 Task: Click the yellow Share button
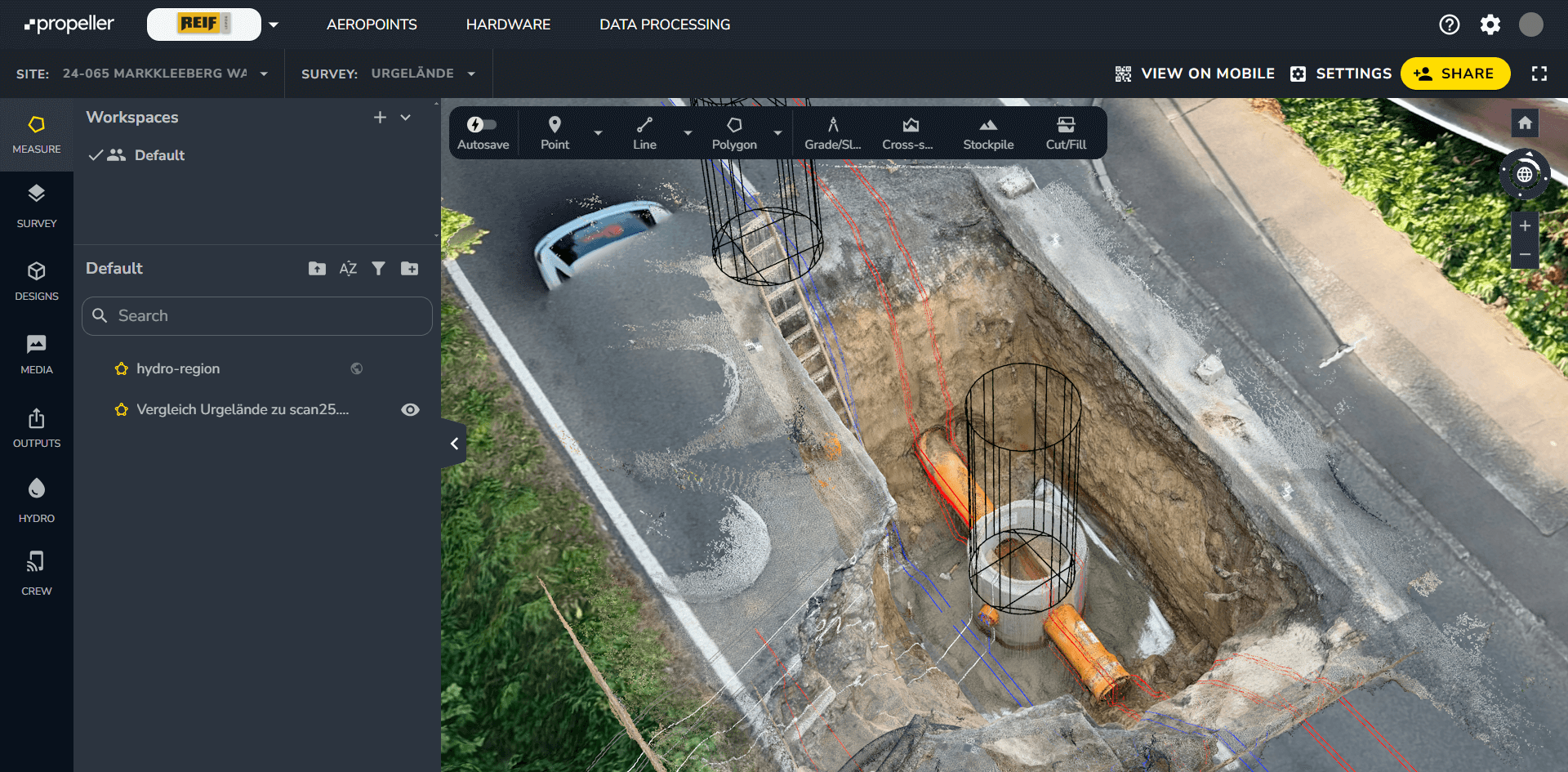[x=1454, y=74]
